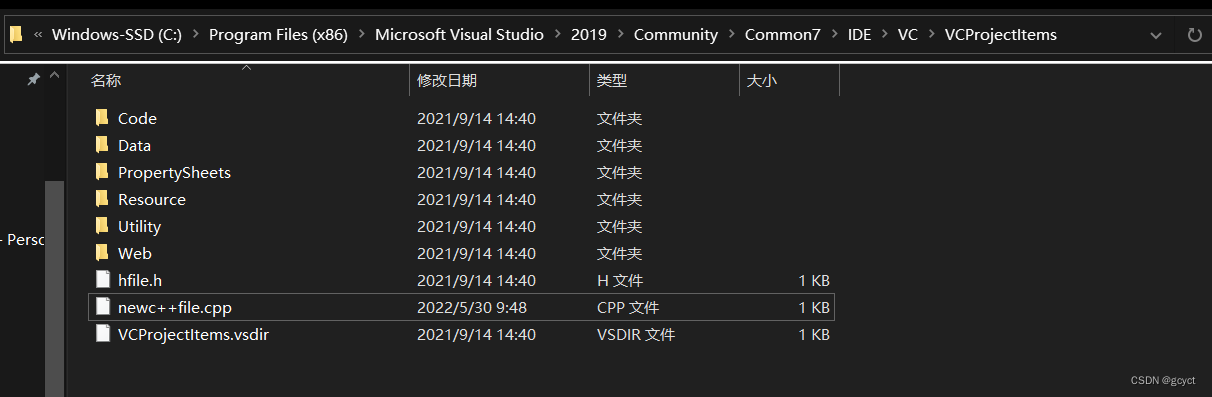Click the H 文件 type cell

620,280
